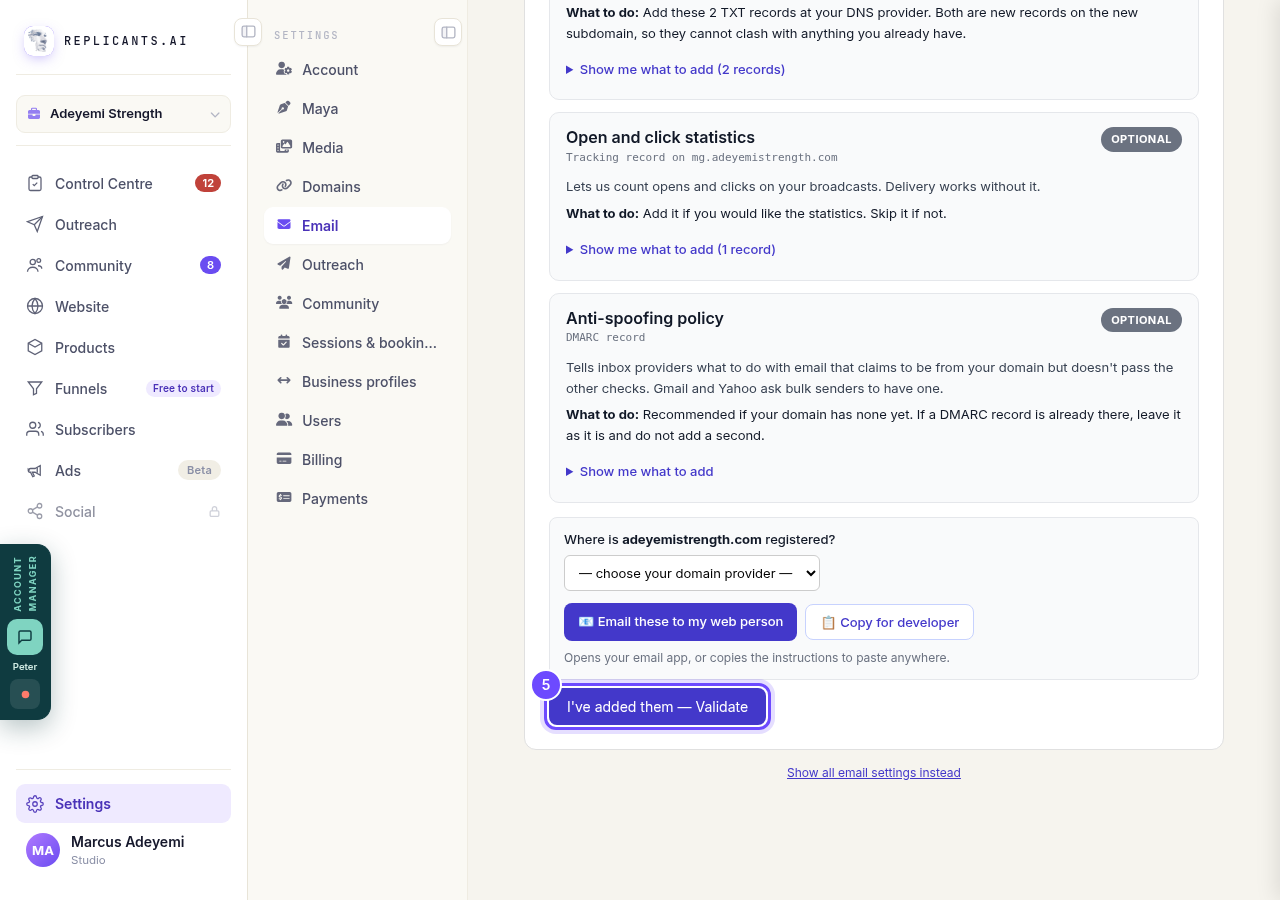Click the lock icon on the Social row
This screenshot has height=900, width=1280.
click(214, 511)
